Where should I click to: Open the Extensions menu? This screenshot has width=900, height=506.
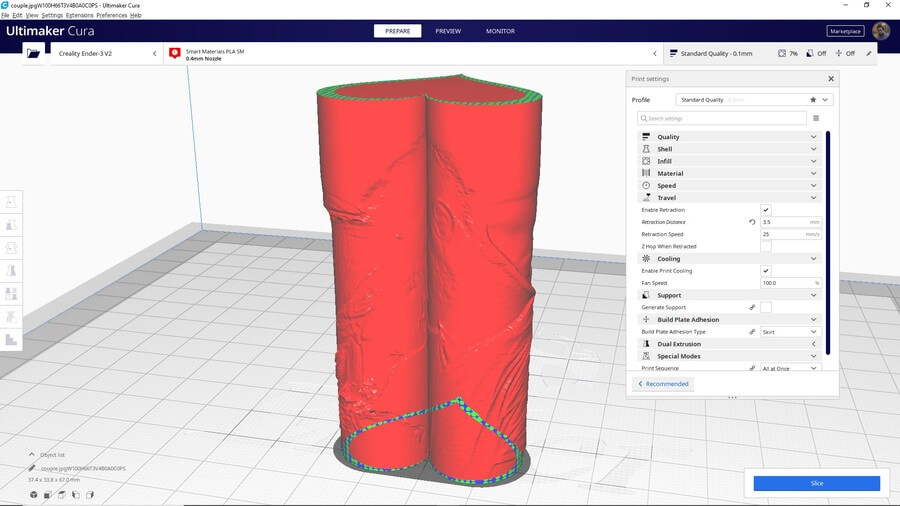click(79, 16)
